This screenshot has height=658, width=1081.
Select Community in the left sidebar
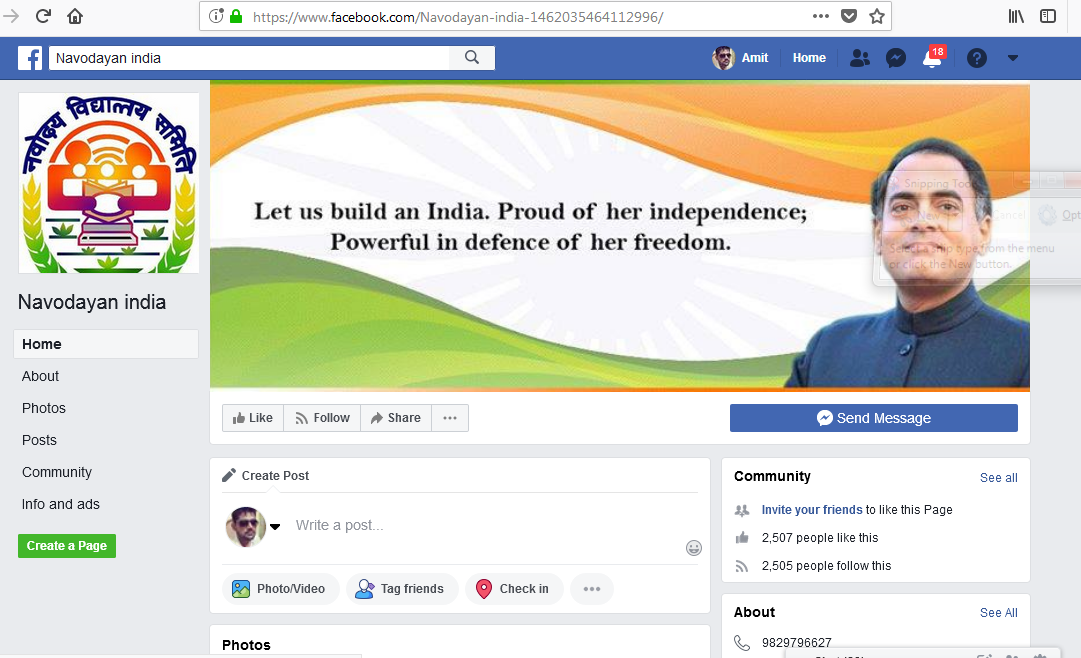(57, 472)
